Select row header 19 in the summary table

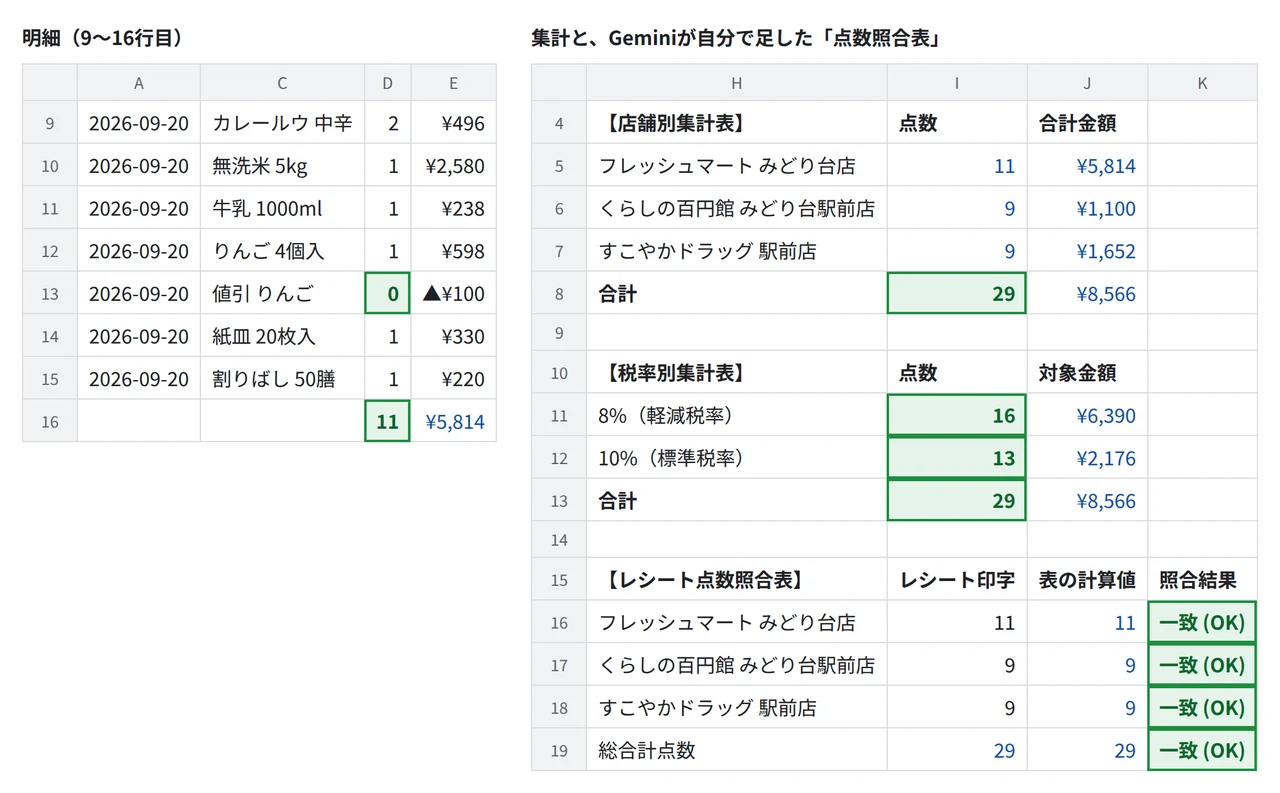click(559, 750)
